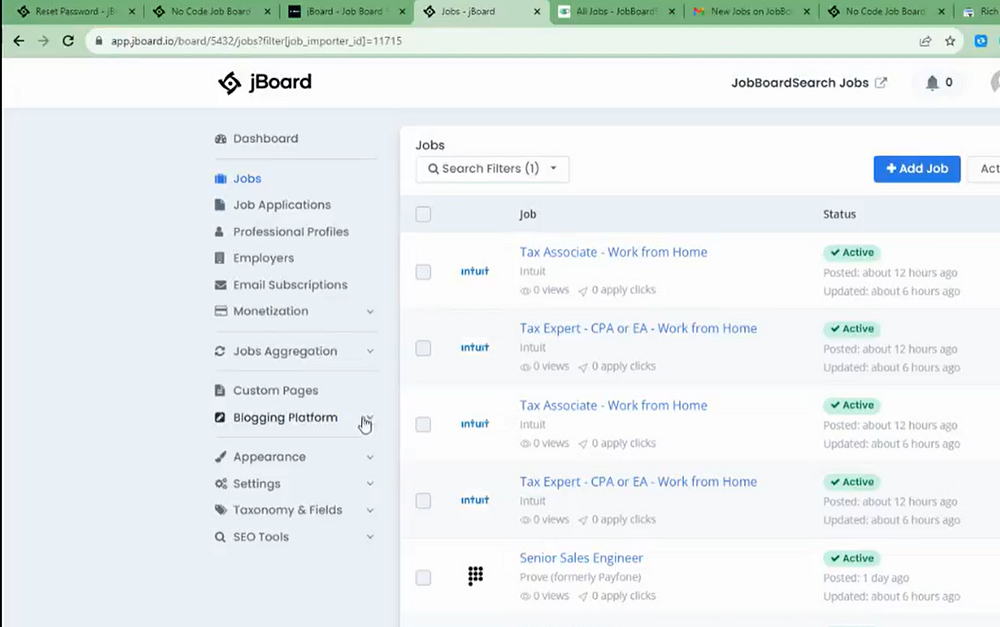
Task: Click the Custom Pages file icon
Action: point(220,390)
